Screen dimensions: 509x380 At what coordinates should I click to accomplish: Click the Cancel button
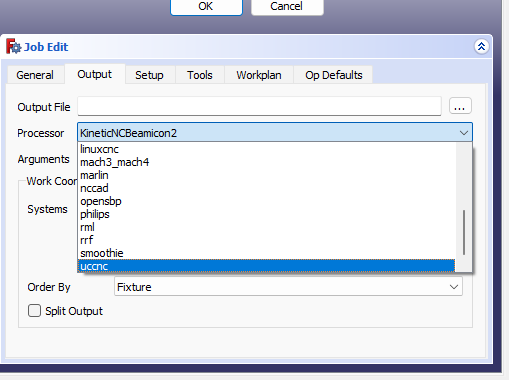click(287, 7)
